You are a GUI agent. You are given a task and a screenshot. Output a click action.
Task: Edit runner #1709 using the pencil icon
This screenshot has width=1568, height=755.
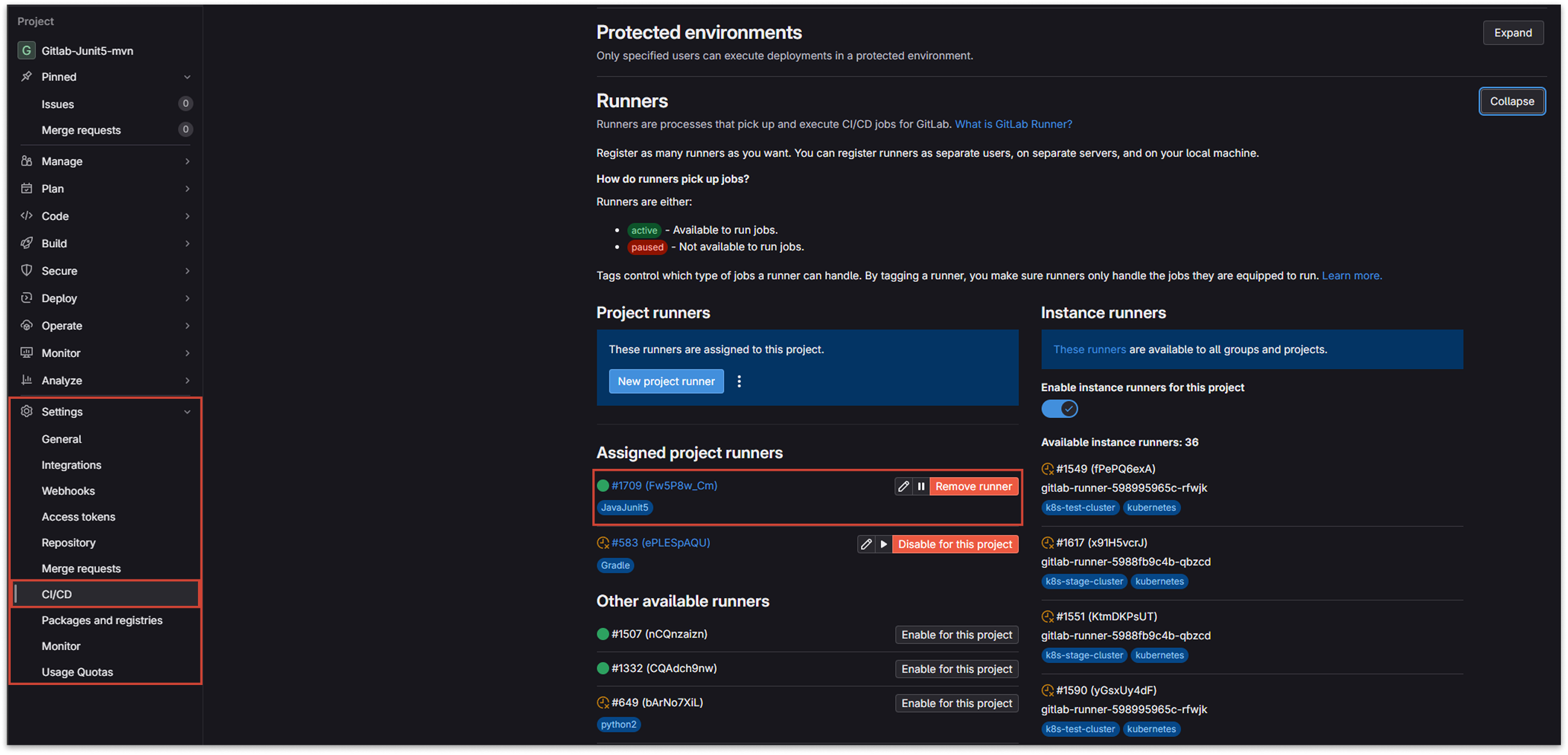click(904, 486)
